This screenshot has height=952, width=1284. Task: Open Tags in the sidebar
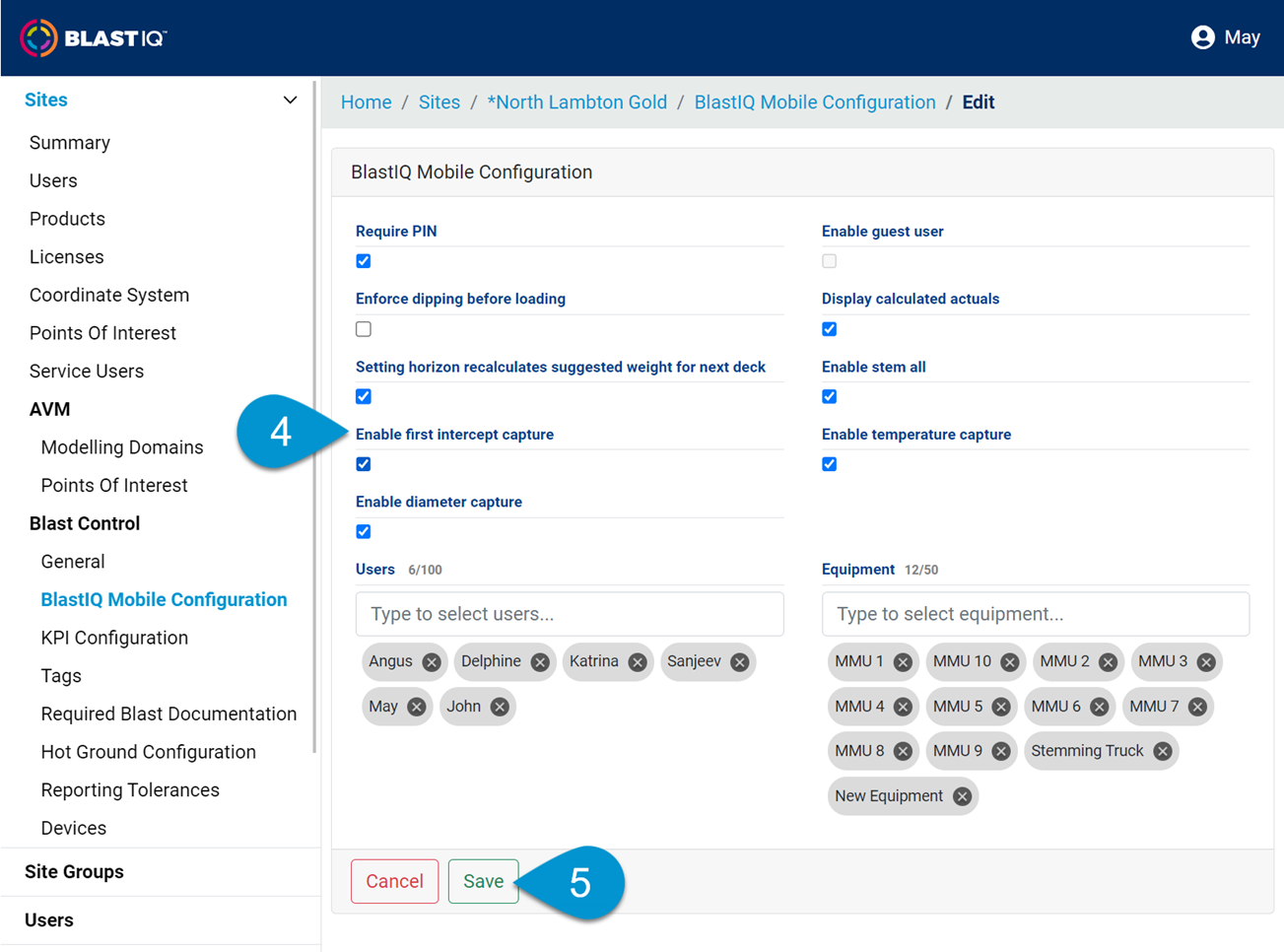pos(61,676)
